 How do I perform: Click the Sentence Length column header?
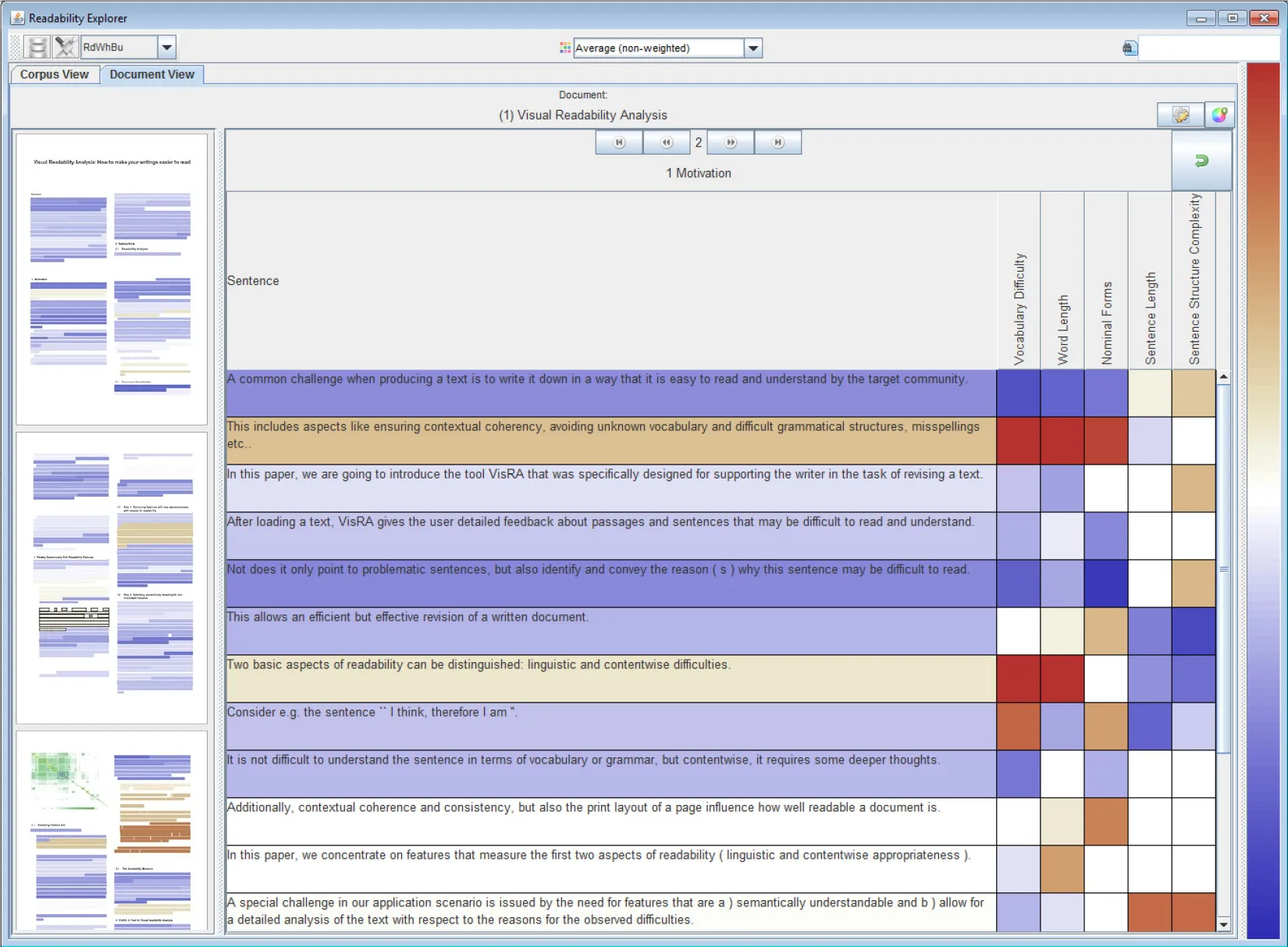tap(1150, 281)
